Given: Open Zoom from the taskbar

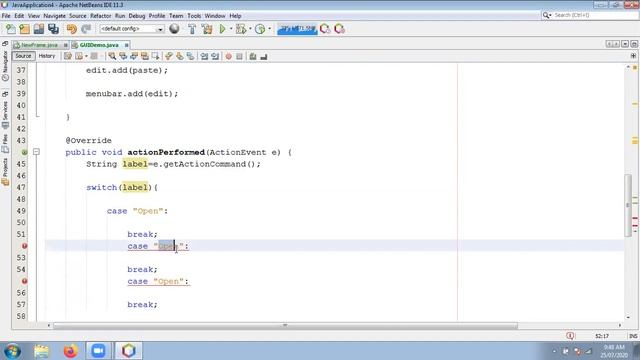Looking at the screenshot, I should pos(98,351).
